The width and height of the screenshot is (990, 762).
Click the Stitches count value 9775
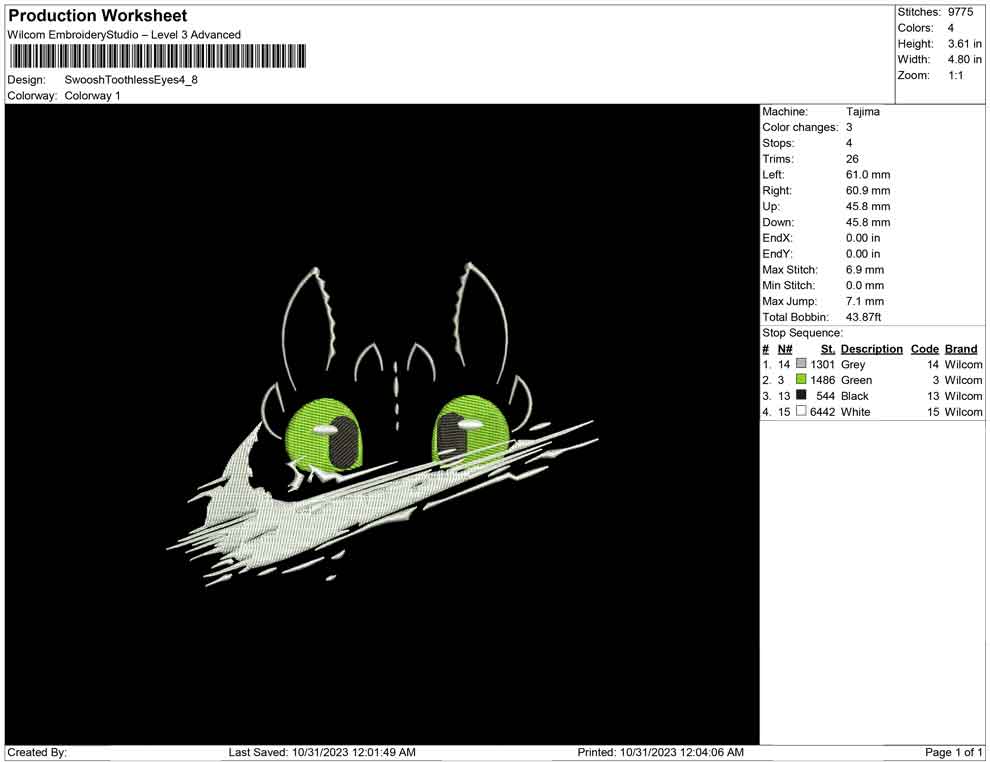click(x=960, y=12)
